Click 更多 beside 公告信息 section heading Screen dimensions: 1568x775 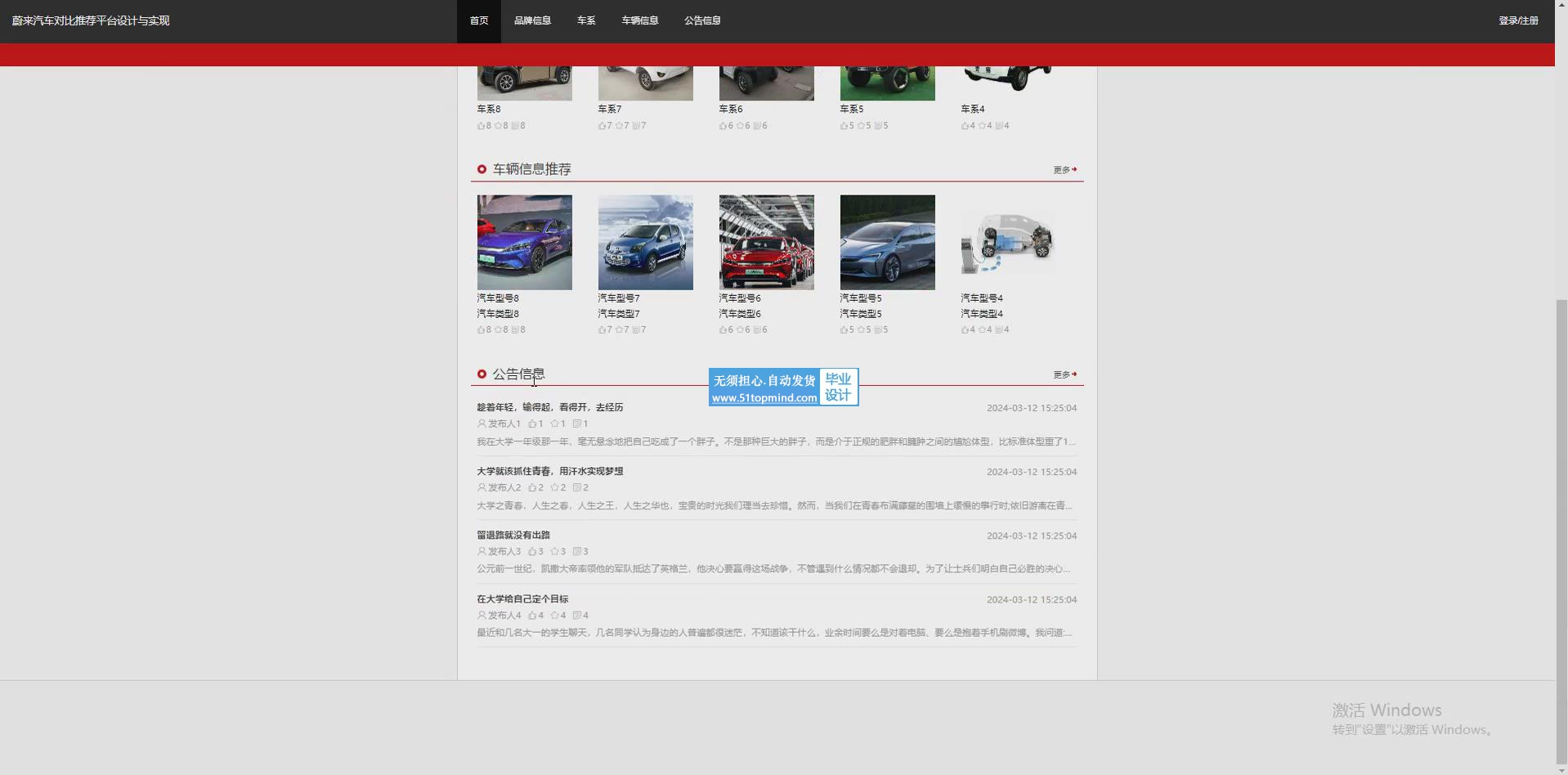click(1064, 374)
